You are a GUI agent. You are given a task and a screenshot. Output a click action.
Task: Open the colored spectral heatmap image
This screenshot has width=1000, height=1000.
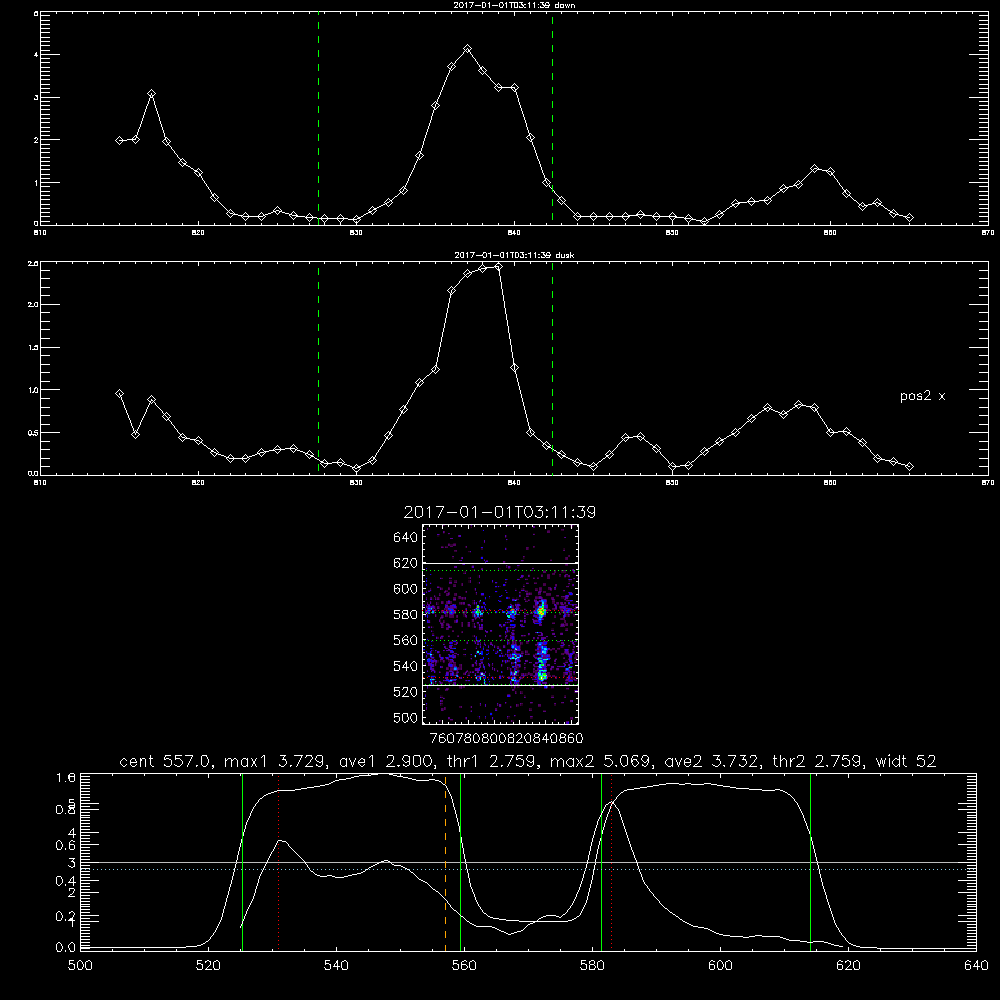(500, 624)
